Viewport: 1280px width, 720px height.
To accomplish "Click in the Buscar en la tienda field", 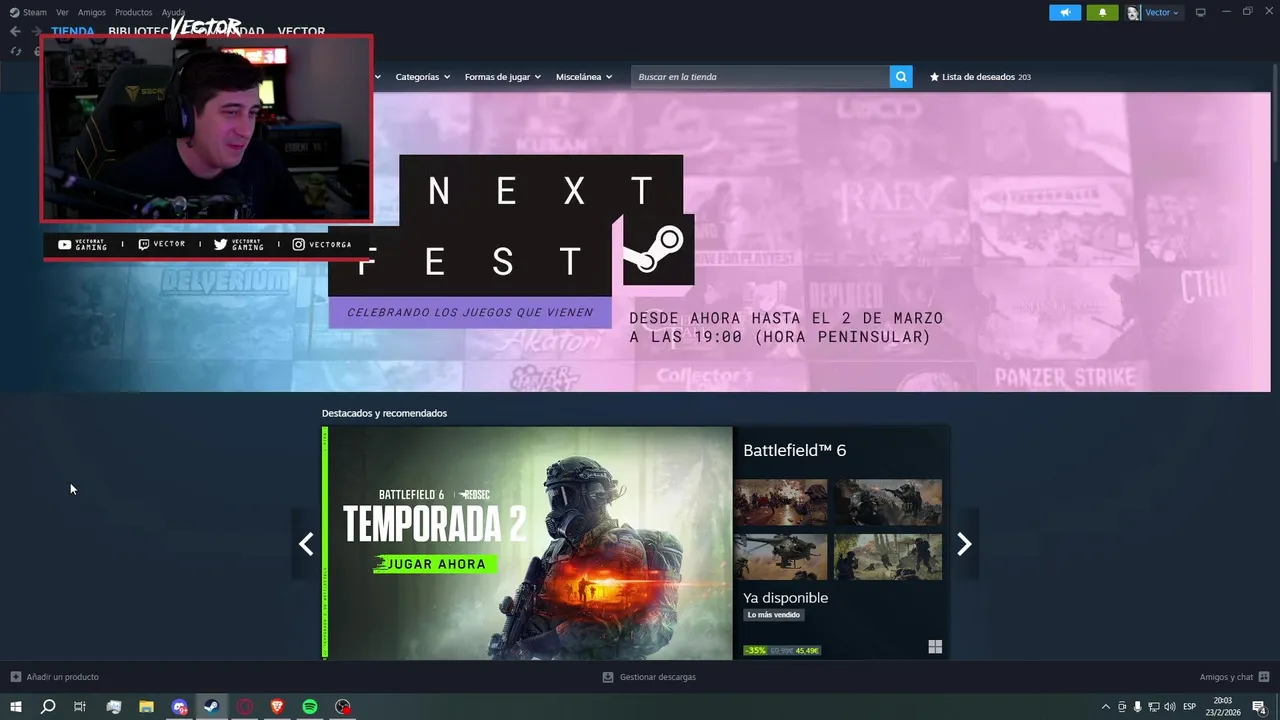I will [x=760, y=76].
